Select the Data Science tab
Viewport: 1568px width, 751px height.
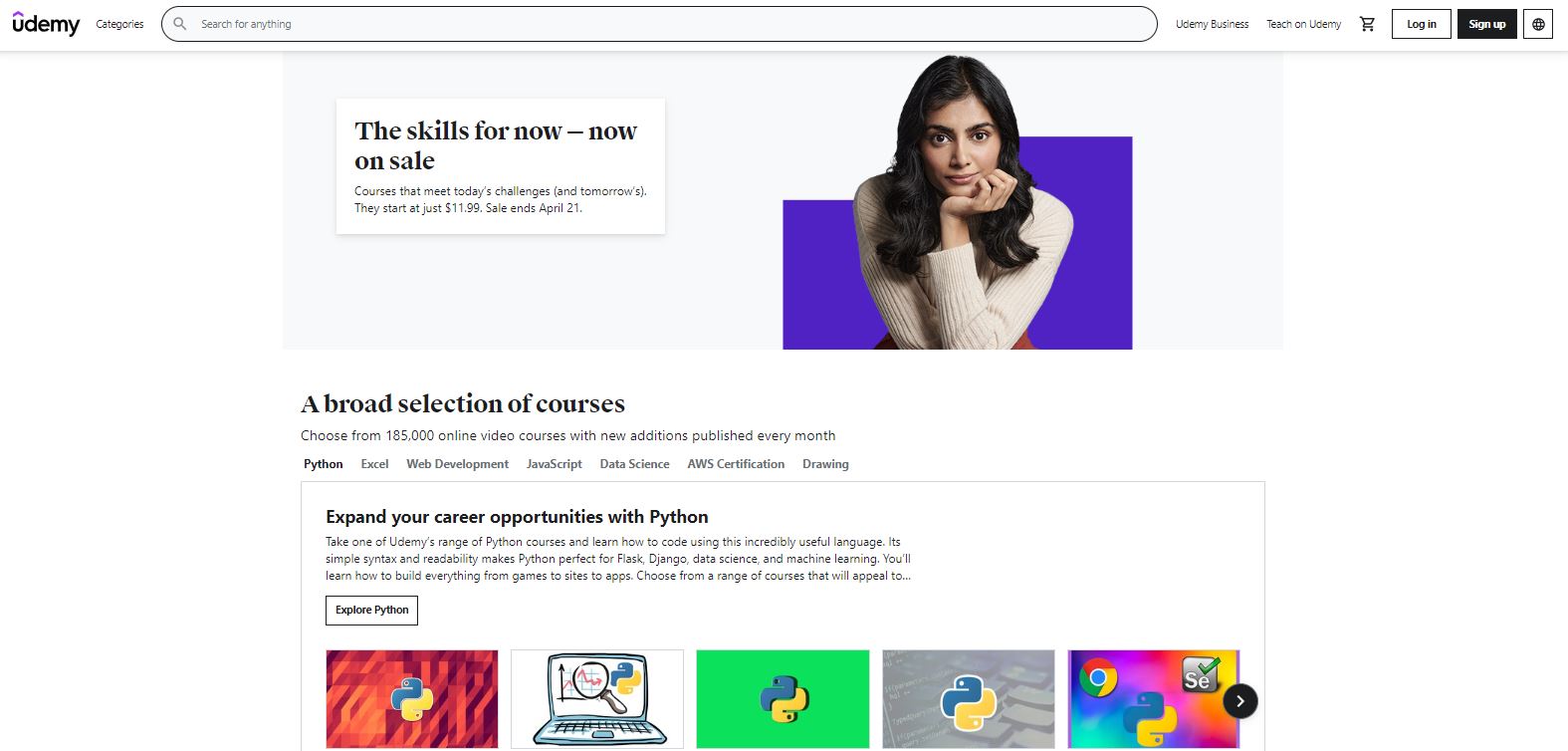click(x=634, y=464)
